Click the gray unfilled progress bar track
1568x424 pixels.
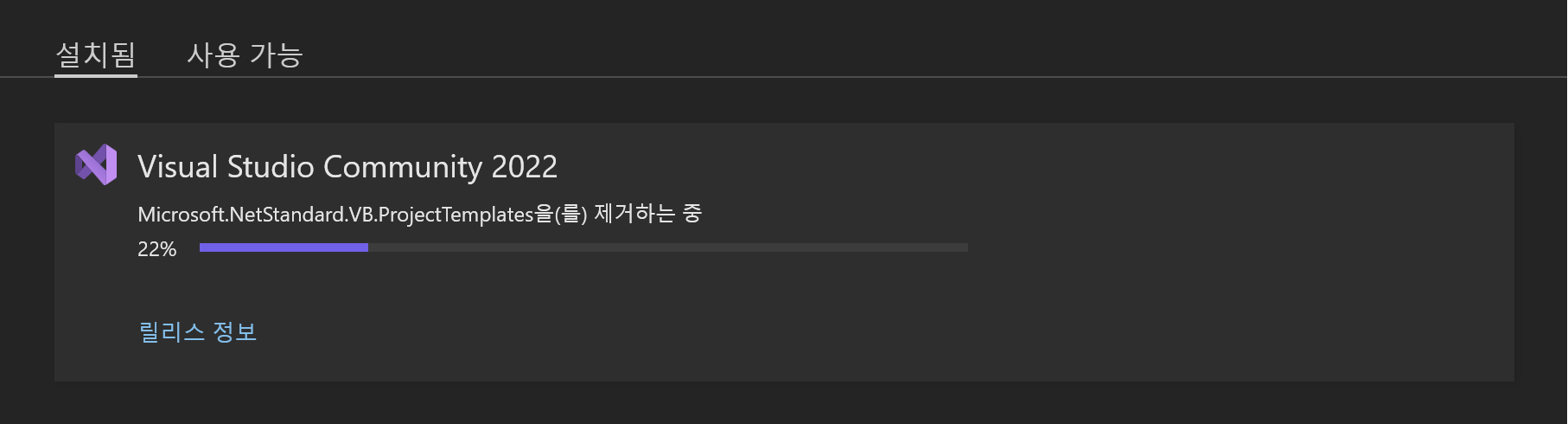click(x=668, y=247)
